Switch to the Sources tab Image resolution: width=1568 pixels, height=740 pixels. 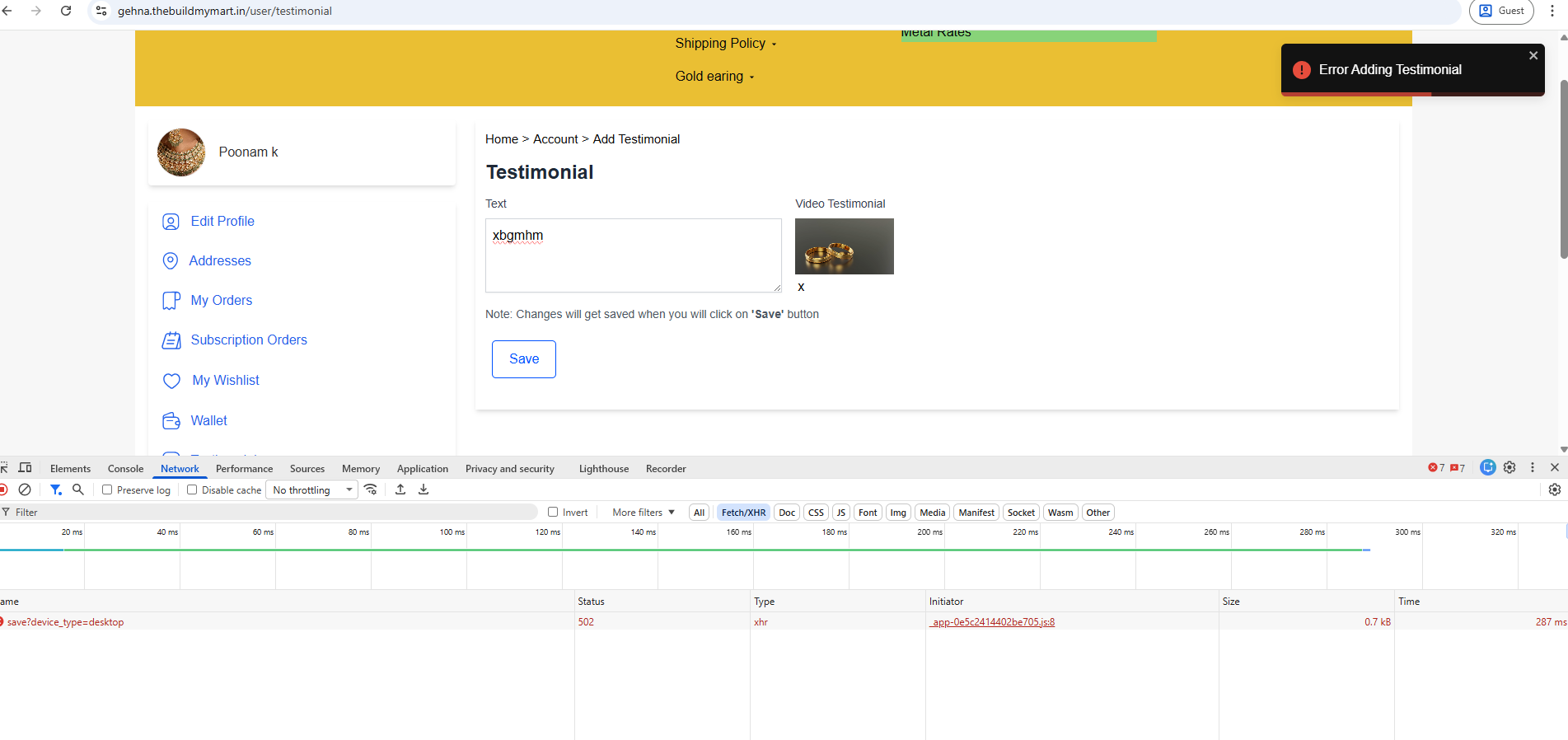(307, 468)
